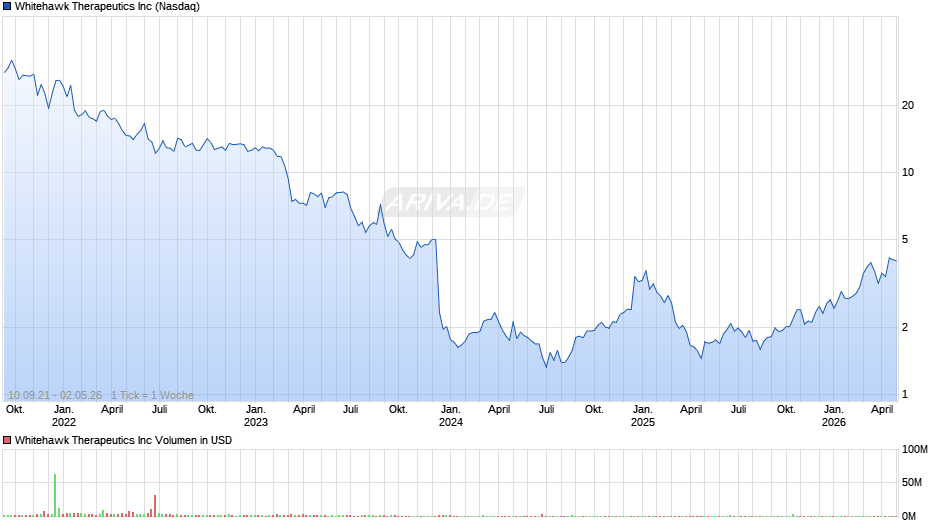The width and height of the screenshot is (940, 526).
Task: Click the price line peak in early January 2025
Action: click(x=646, y=271)
